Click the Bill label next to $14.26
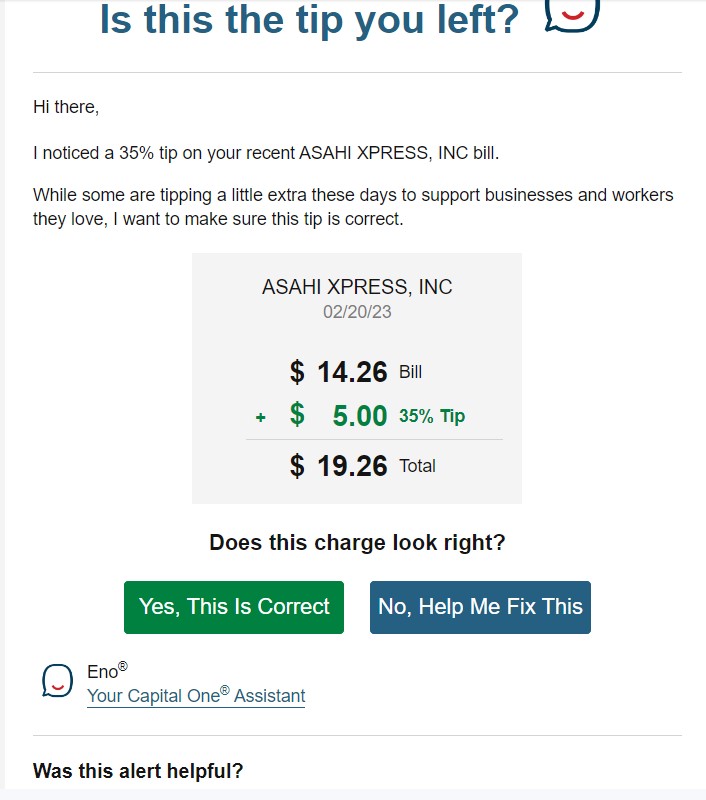The height and width of the screenshot is (800, 706). 411,372
